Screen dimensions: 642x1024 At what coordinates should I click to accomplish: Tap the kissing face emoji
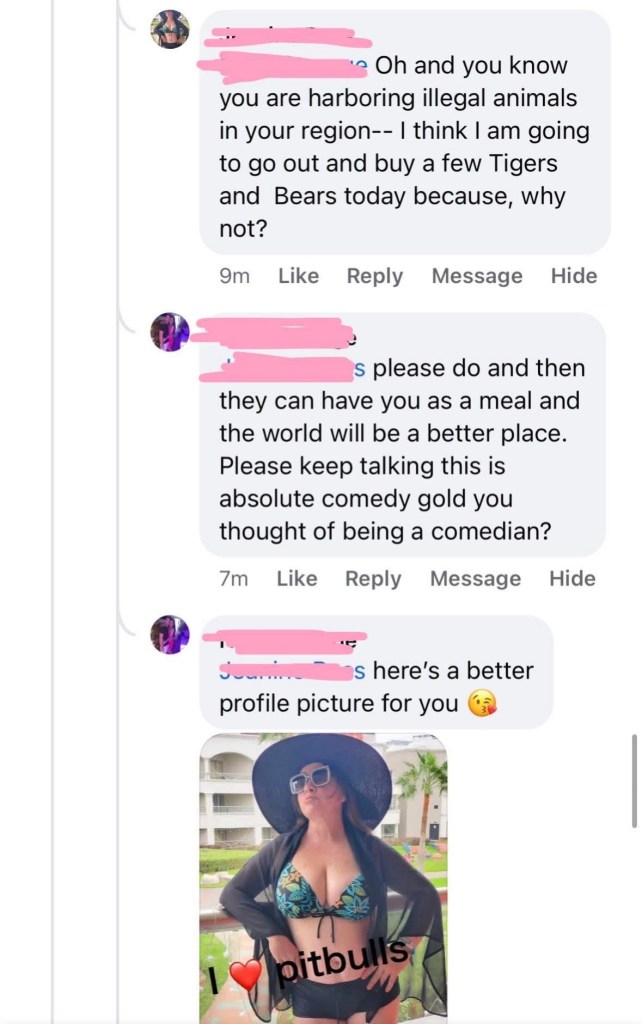pos(482,703)
